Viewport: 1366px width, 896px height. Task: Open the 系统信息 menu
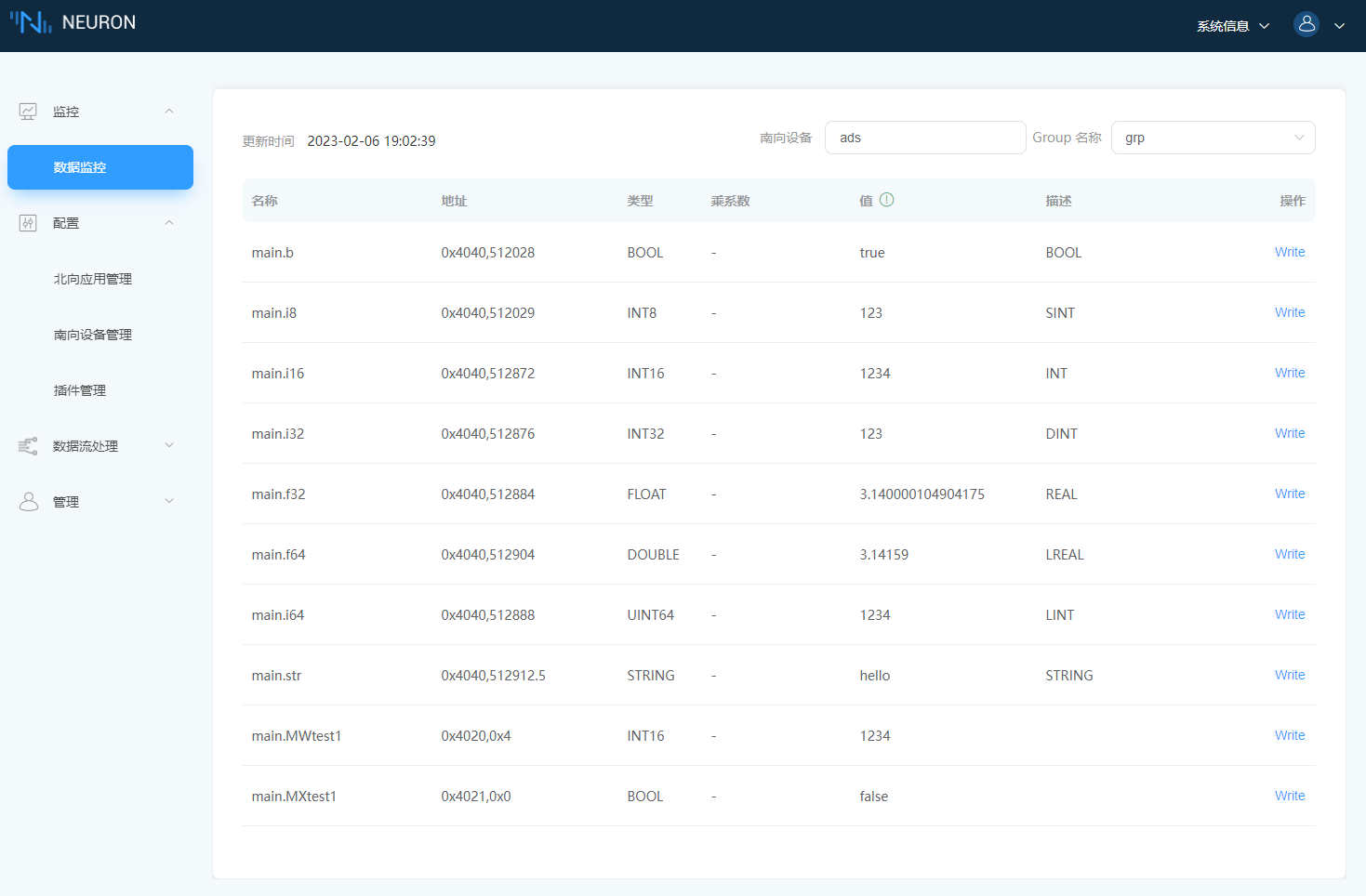1224,26
